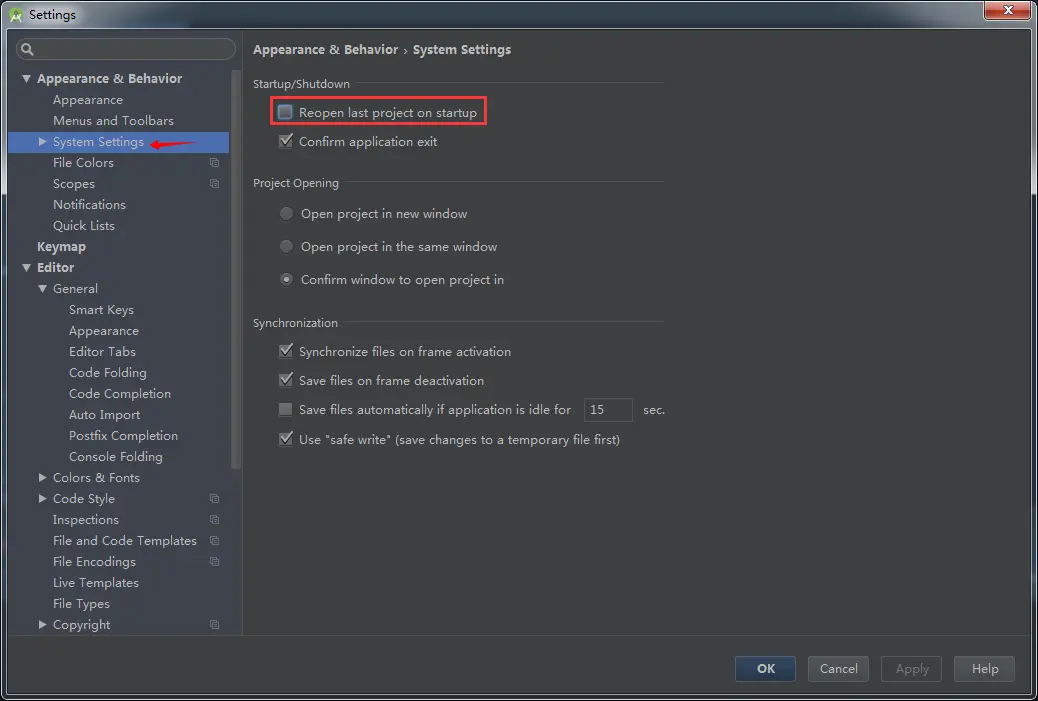Expand the Code Style node
Image resolution: width=1038 pixels, height=701 pixels.
(x=42, y=498)
